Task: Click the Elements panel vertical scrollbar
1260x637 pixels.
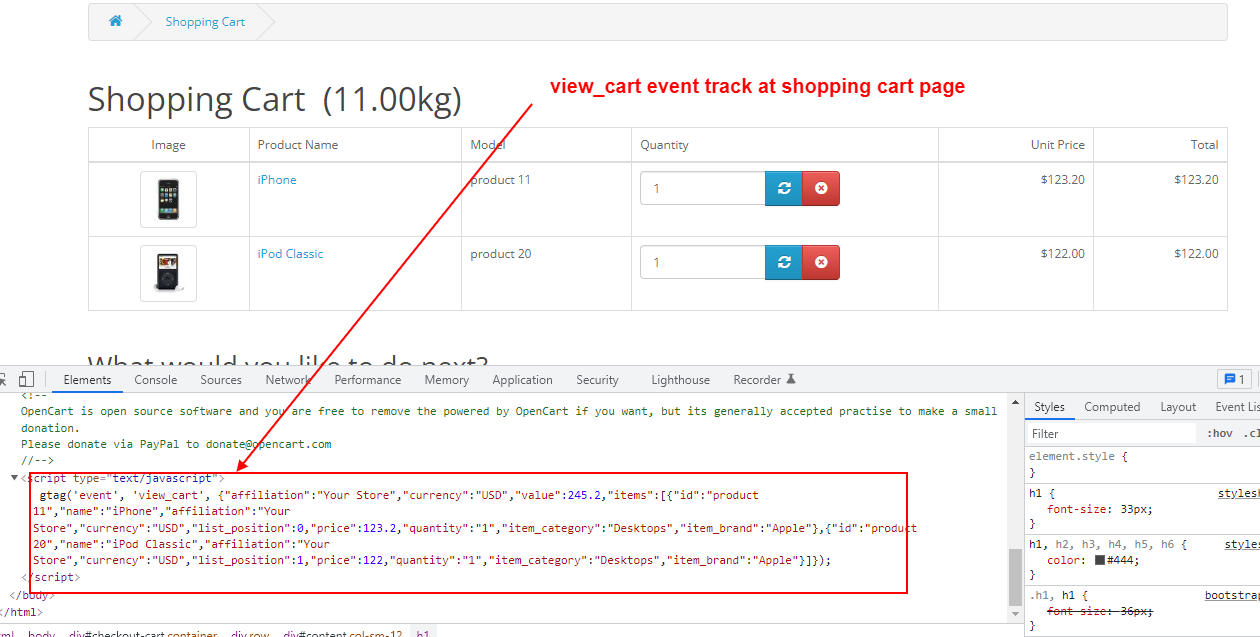Action: click(x=1015, y=578)
